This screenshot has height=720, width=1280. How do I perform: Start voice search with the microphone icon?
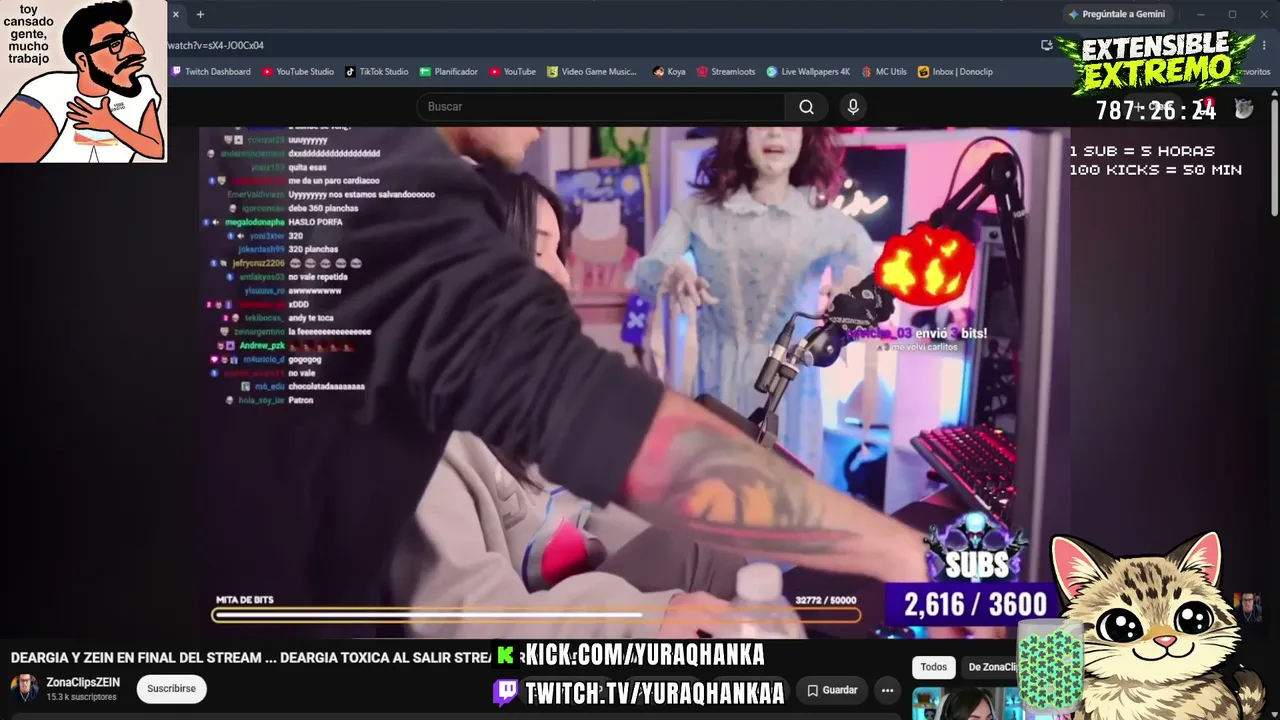(852, 107)
